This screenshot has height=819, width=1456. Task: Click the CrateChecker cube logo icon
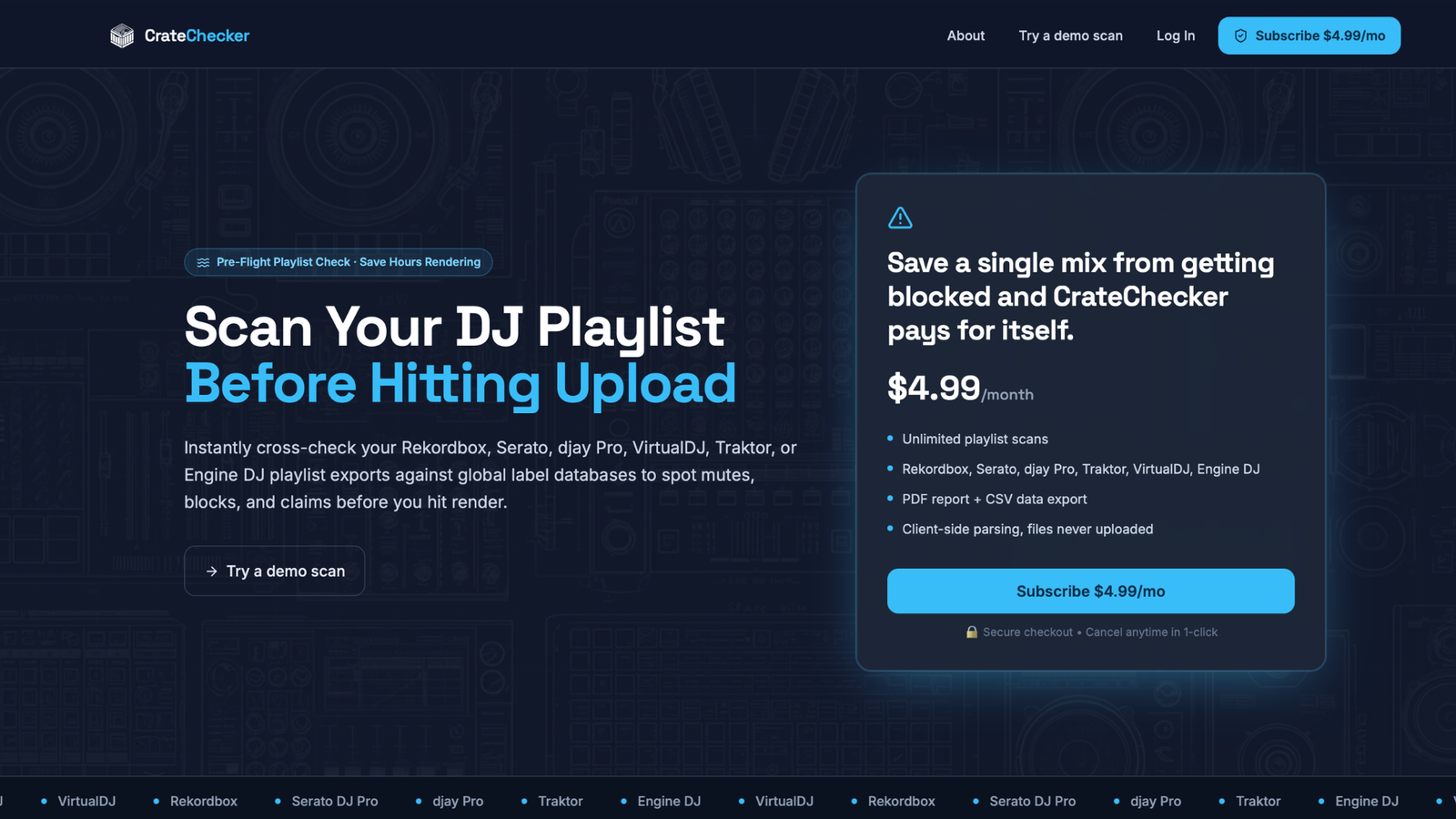pyautogui.click(x=122, y=35)
